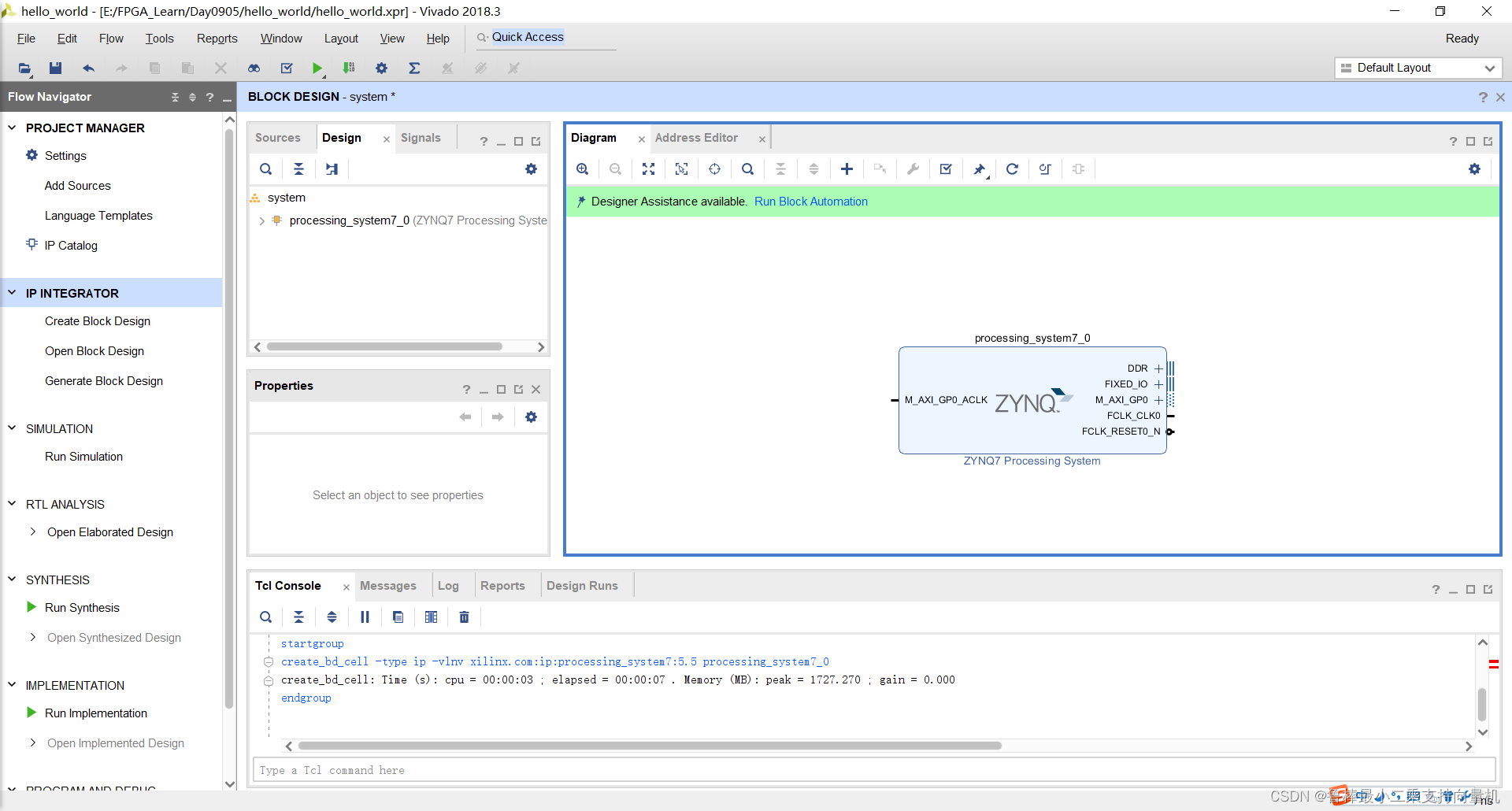Collapse IP INTEGRATOR section
This screenshot has width=1512, height=811.
click(12, 293)
